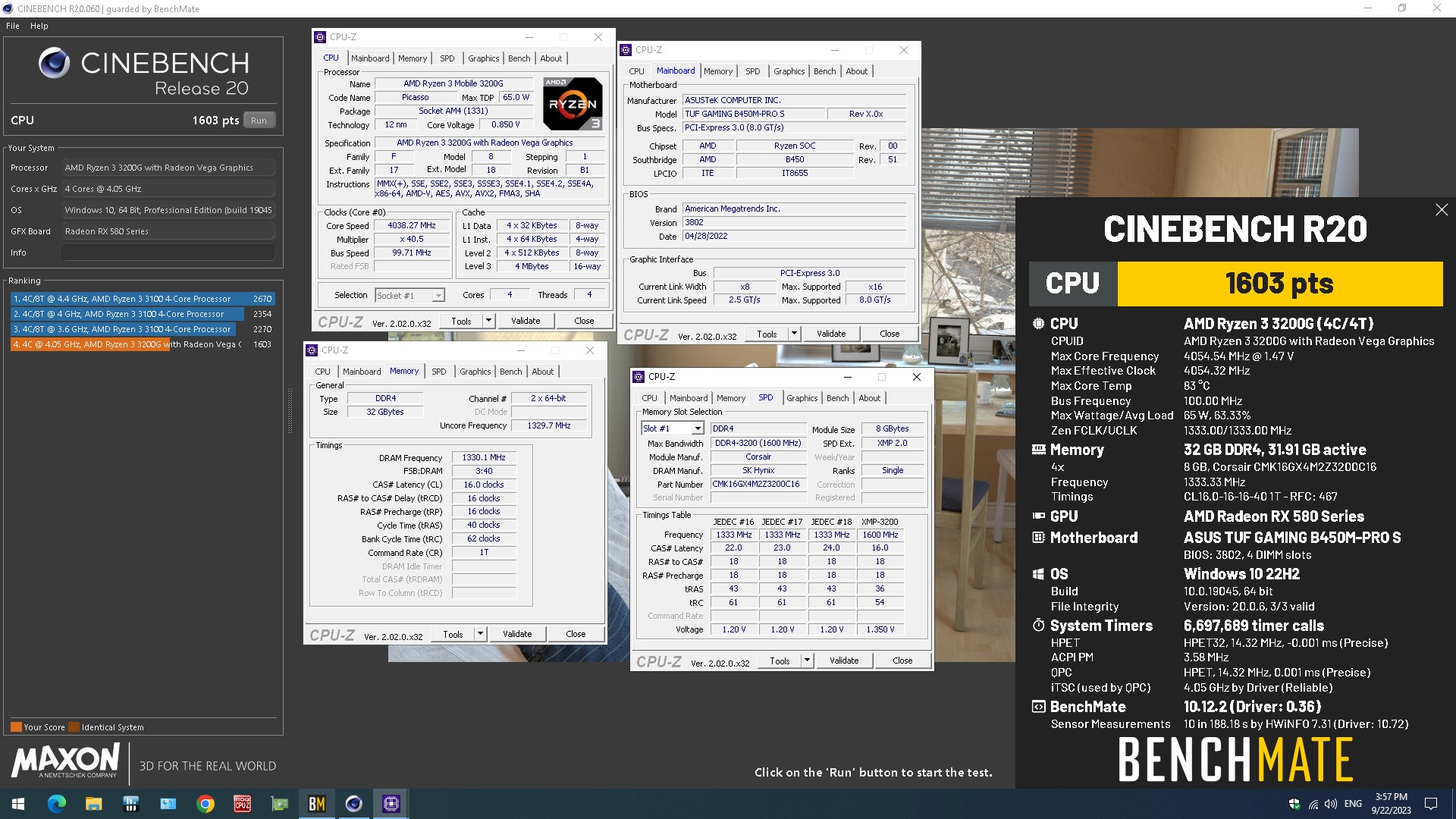Click Validate in the CPU-Z SPD window
Viewport: 1456px width, 819px height.
coord(844,661)
